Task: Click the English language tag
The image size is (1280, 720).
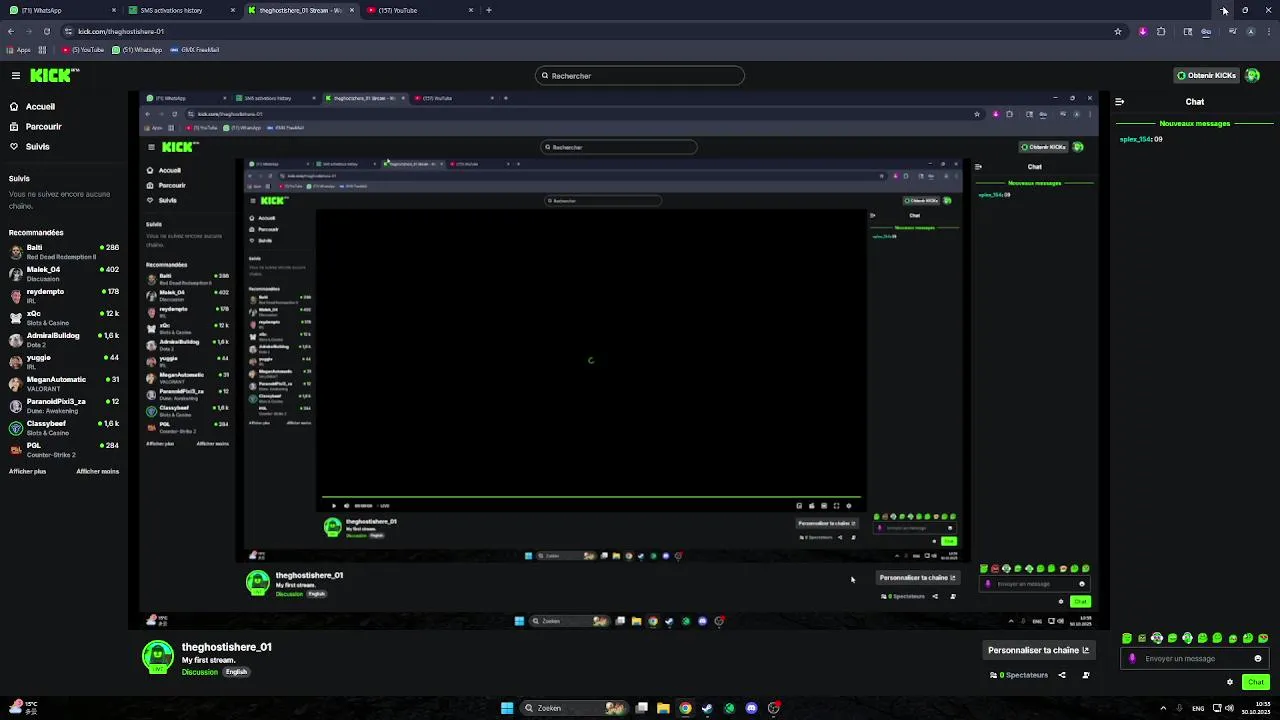Action: [x=236, y=672]
